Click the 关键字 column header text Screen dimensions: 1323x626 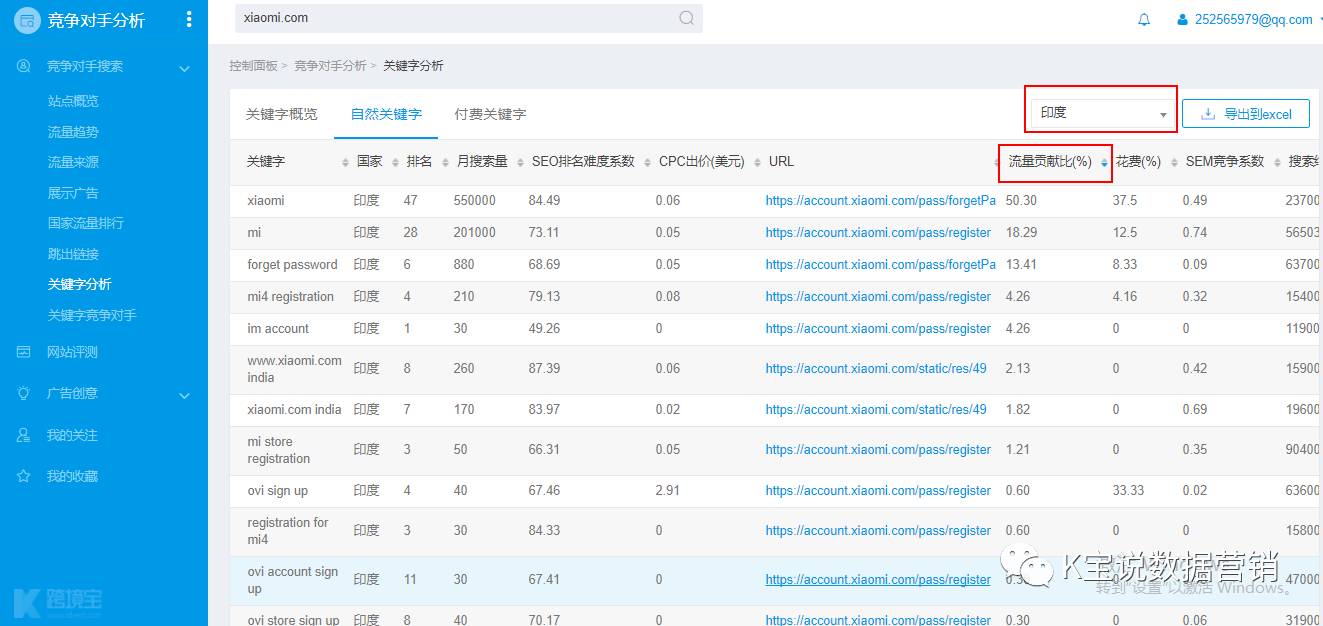266,162
